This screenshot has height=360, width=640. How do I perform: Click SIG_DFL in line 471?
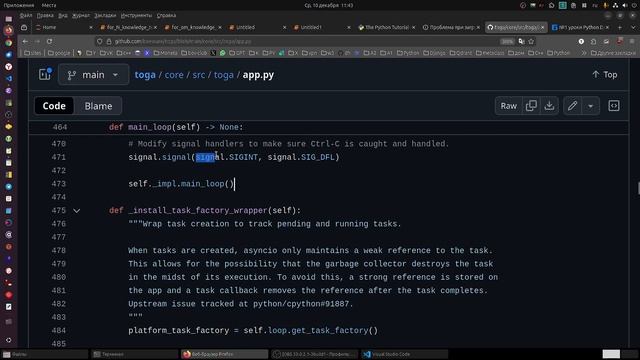tap(318, 157)
